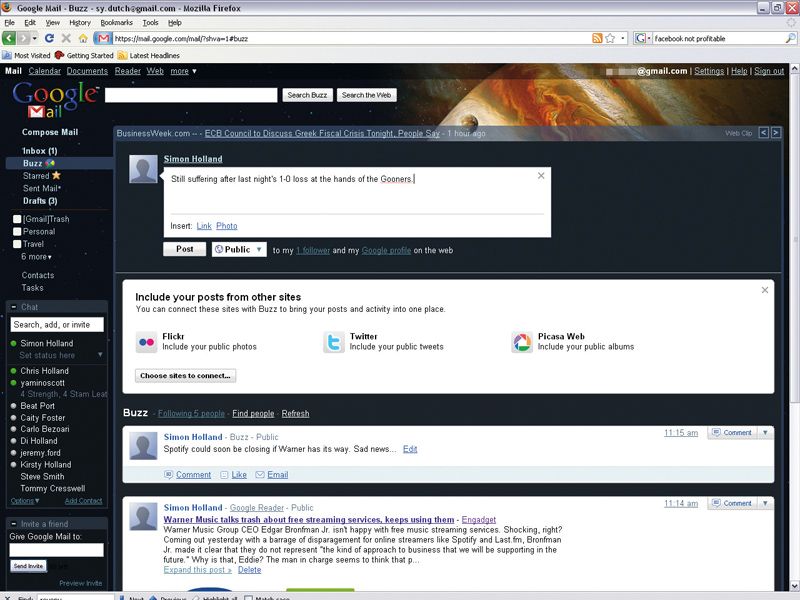Click the Stop loading X icon
800x600 pixels.
coord(66,38)
